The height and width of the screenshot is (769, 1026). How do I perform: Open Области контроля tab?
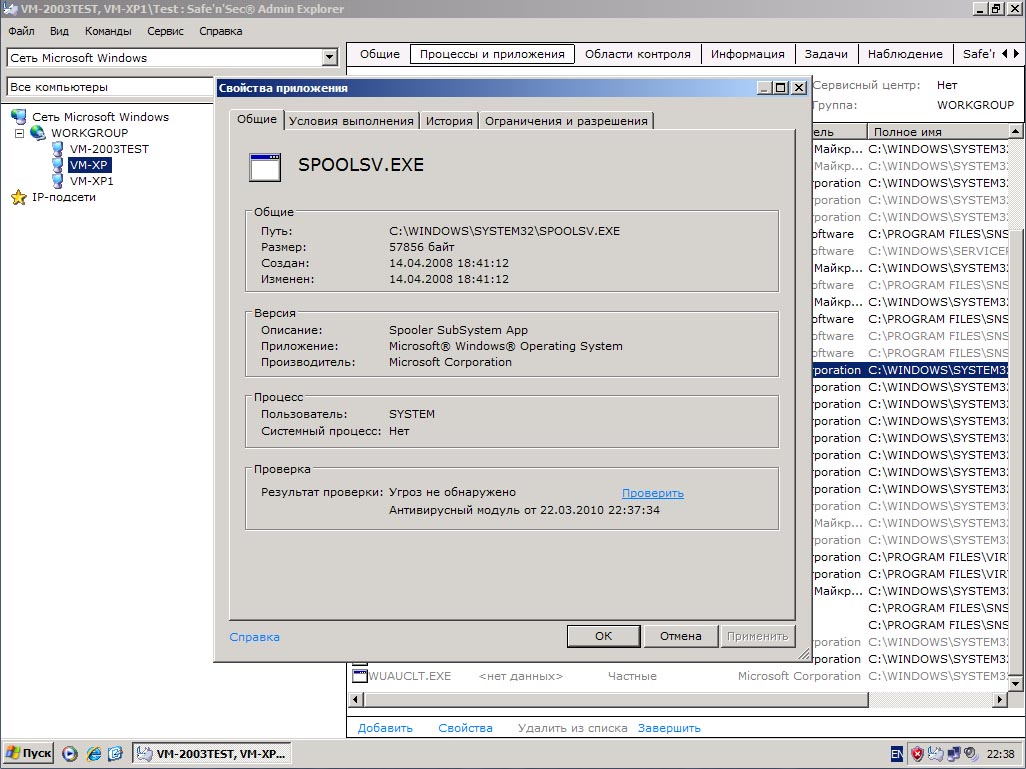point(637,54)
